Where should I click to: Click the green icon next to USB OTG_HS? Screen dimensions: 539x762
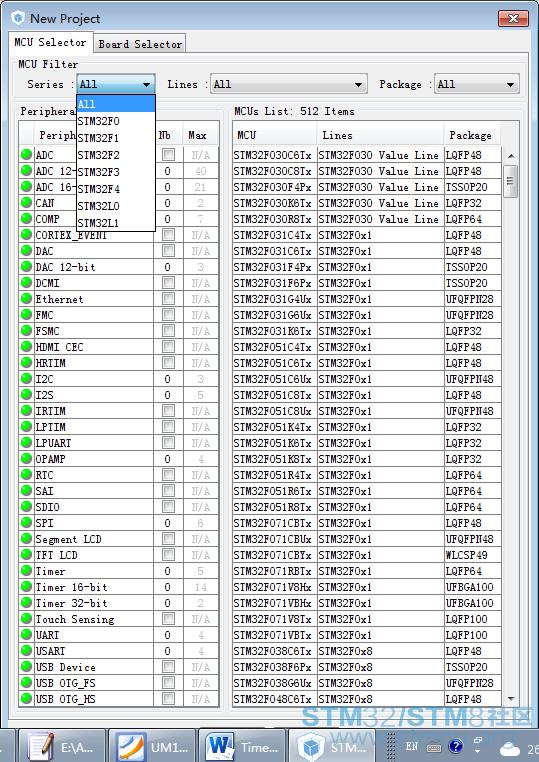click(26, 699)
